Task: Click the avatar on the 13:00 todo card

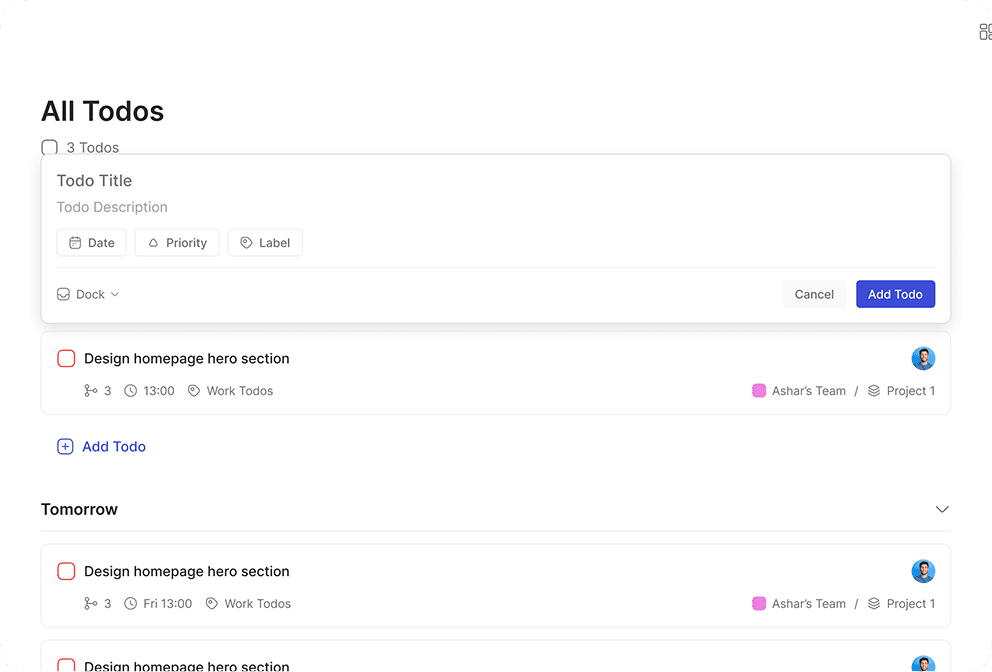Action: pyautogui.click(x=923, y=358)
